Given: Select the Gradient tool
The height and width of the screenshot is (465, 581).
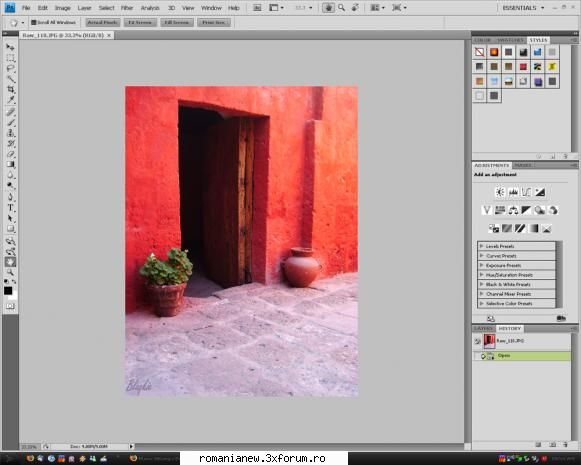Looking at the screenshot, I should pos(10,164).
